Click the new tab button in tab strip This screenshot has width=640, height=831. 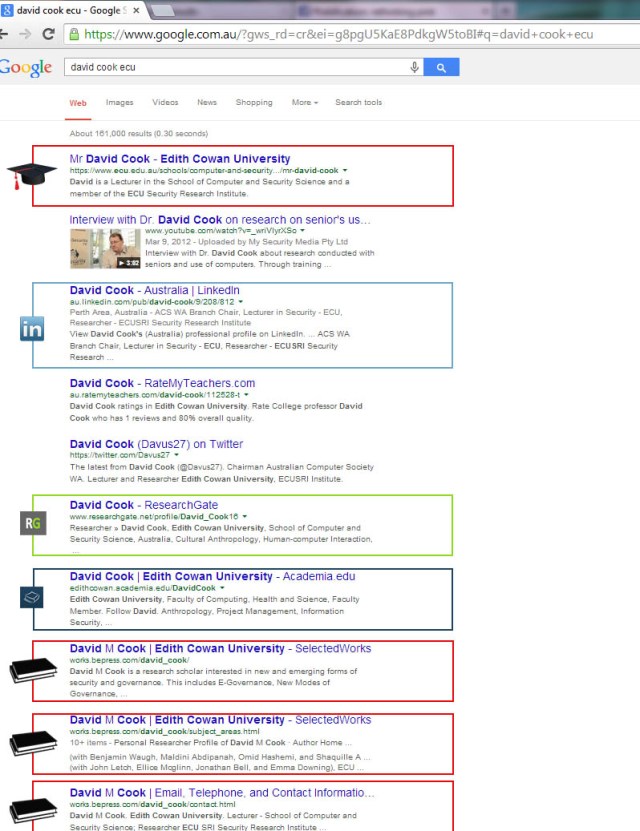tap(163, 11)
